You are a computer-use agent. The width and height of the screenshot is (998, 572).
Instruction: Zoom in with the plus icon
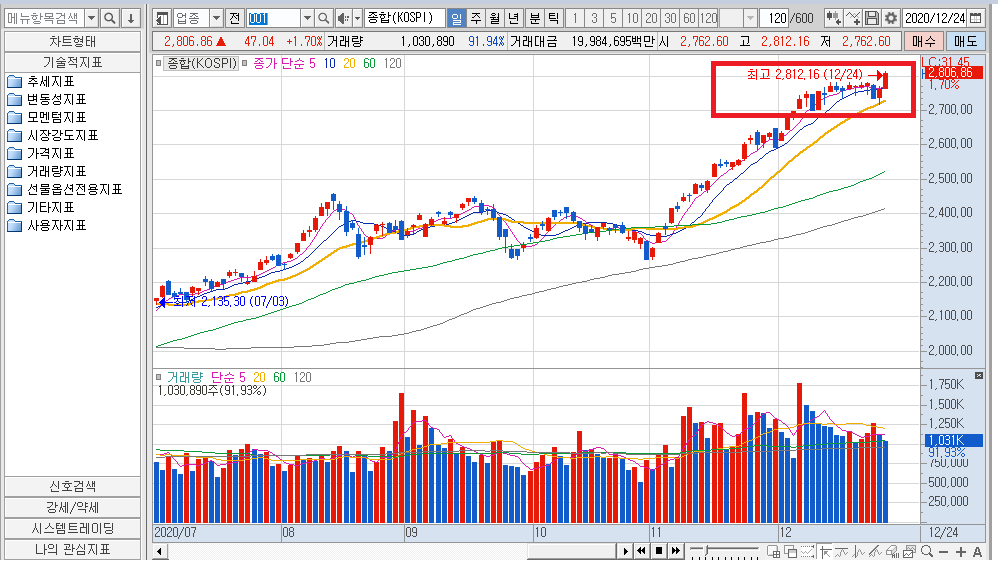pyautogui.click(x=960, y=552)
